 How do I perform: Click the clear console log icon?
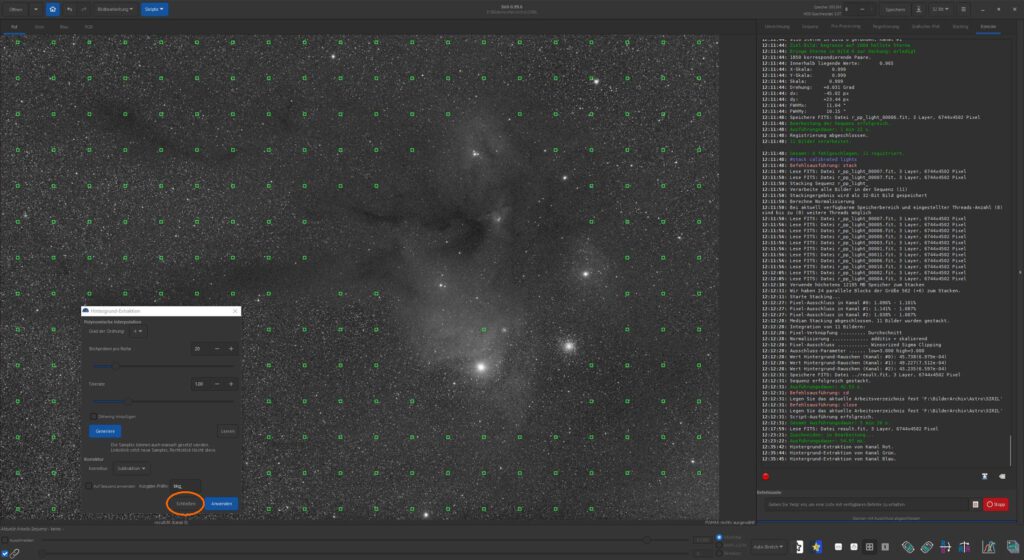pyautogui.click(x=986, y=476)
